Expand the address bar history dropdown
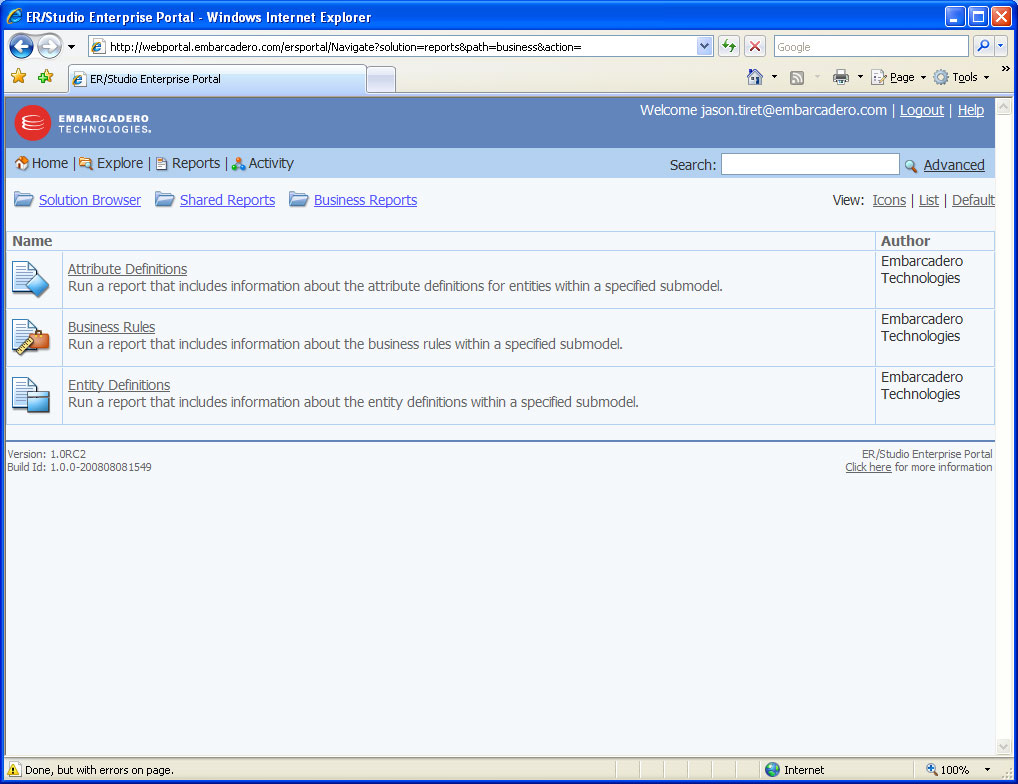This screenshot has width=1018, height=784. (704, 46)
